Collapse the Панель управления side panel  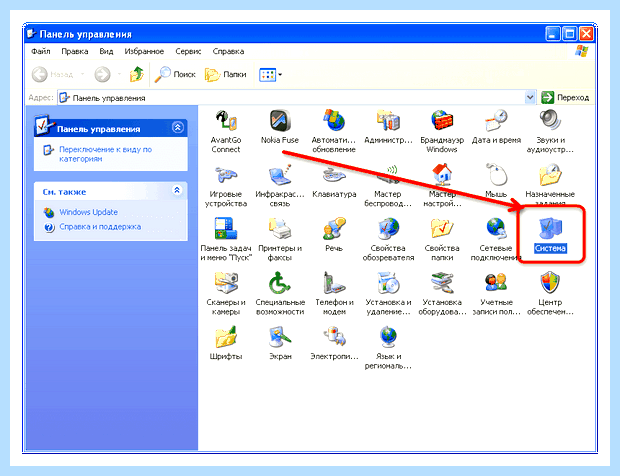(x=178, y=127)
